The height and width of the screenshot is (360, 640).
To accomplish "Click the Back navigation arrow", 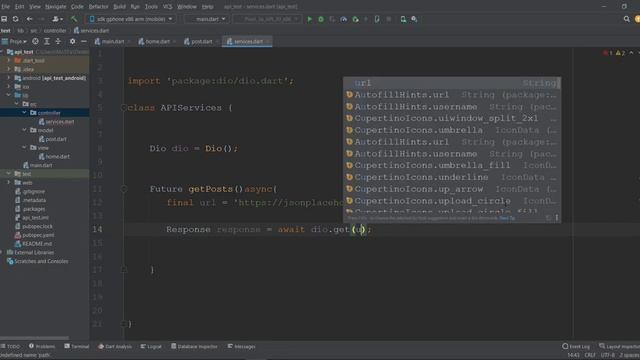I will coord(29,19).
